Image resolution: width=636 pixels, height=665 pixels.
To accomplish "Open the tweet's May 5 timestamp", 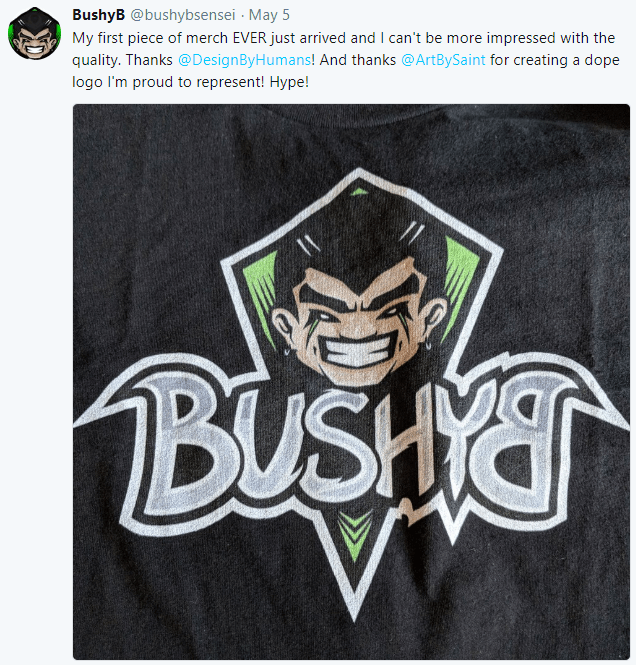I will [269, 15].
